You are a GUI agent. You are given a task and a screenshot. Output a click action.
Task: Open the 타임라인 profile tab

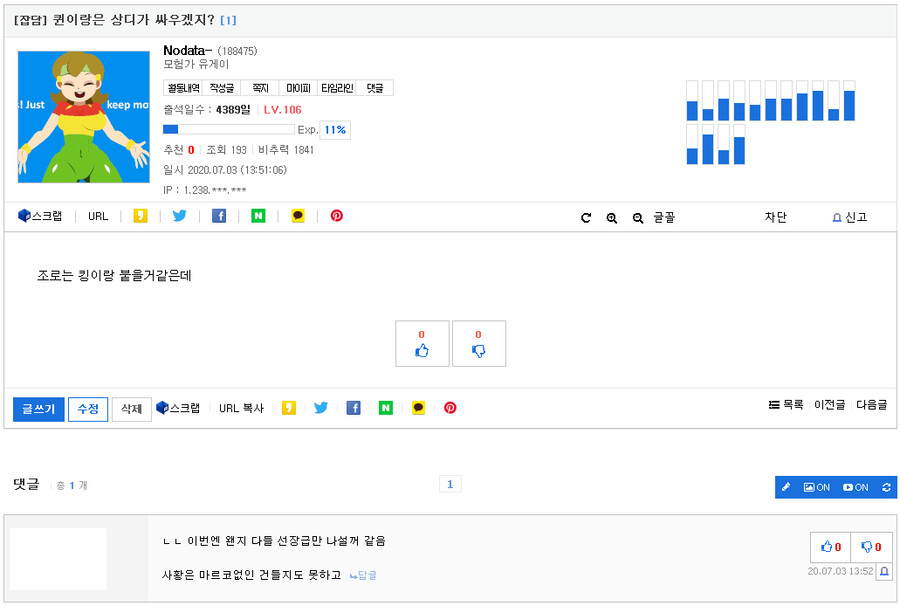click(x=337, y=88)
